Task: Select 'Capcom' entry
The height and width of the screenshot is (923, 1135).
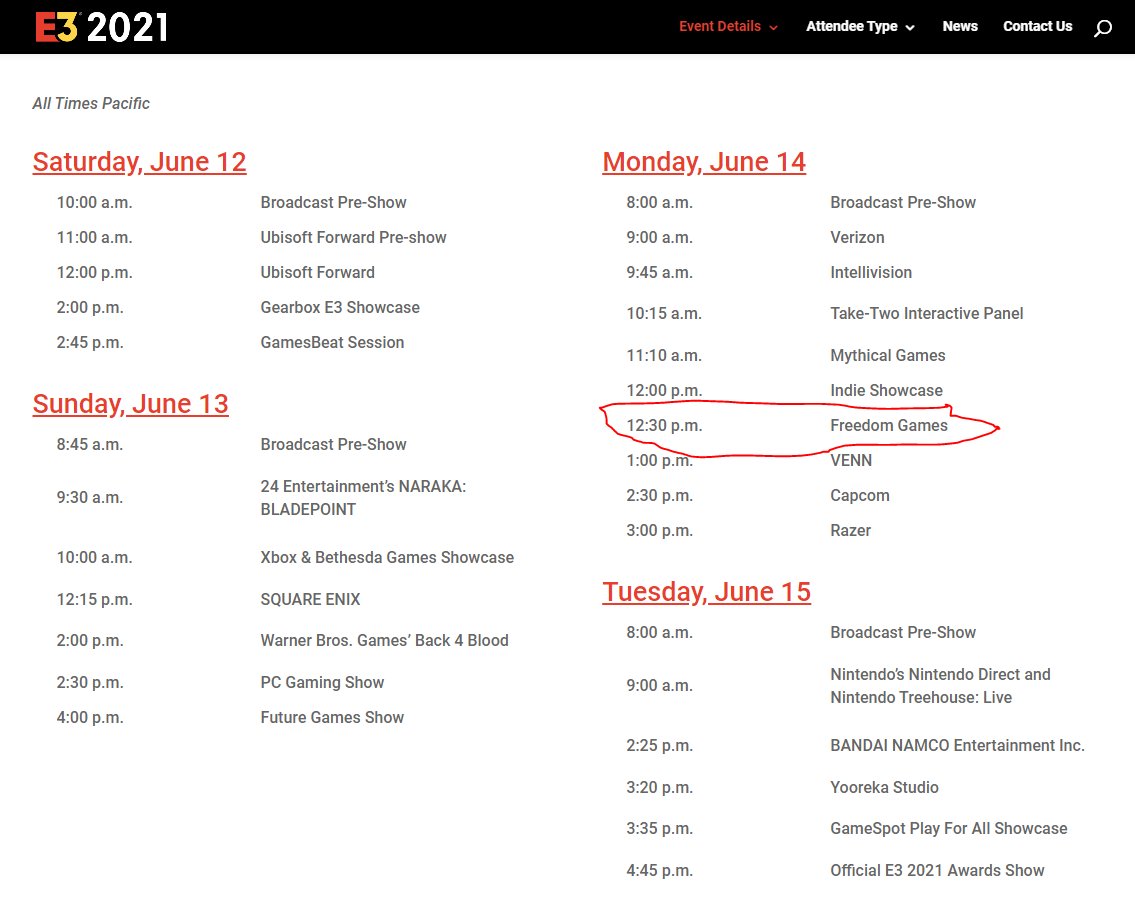Action: [x=860, y=496]
